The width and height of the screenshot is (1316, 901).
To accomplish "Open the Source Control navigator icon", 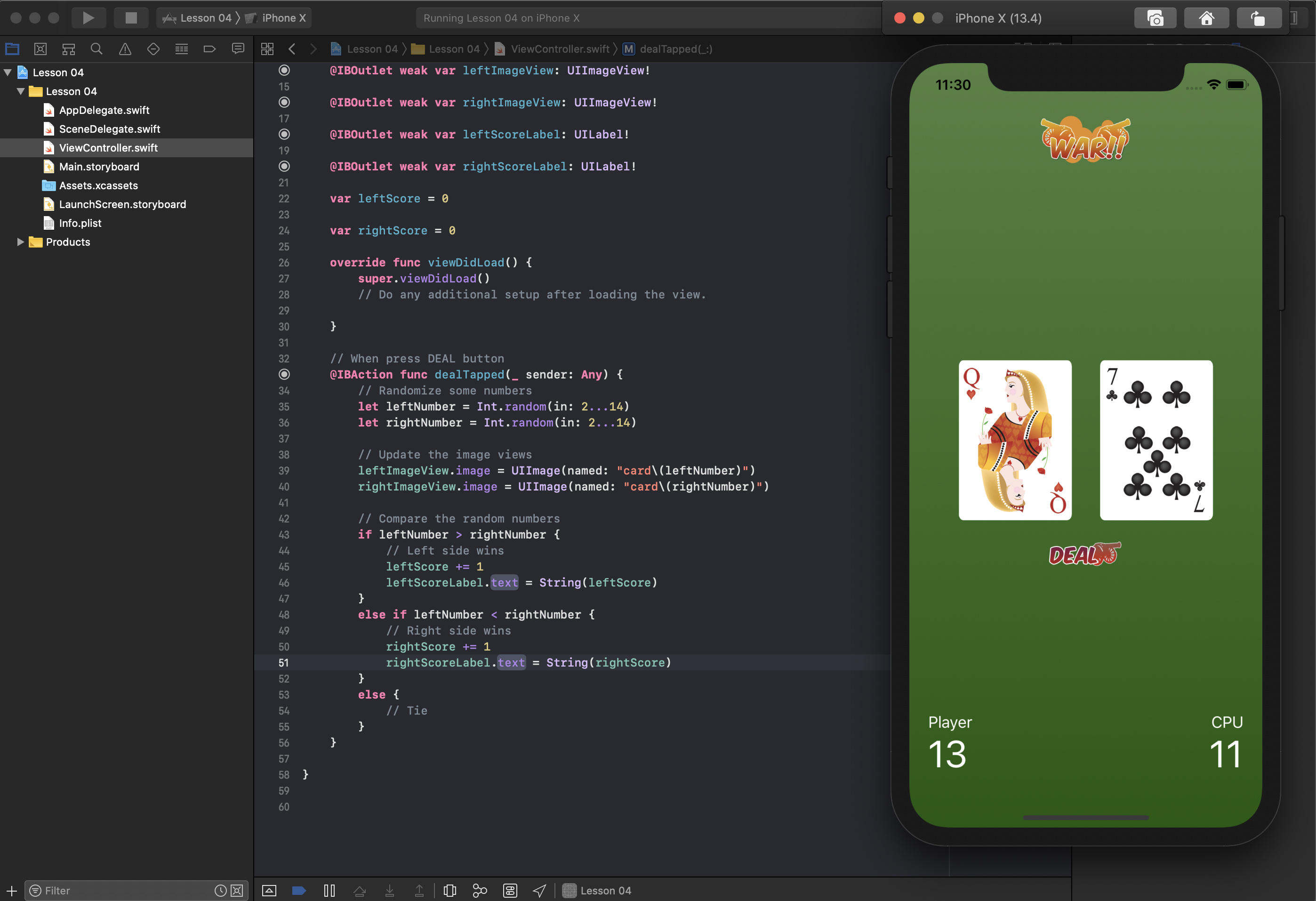I will [x=40, y=48].
